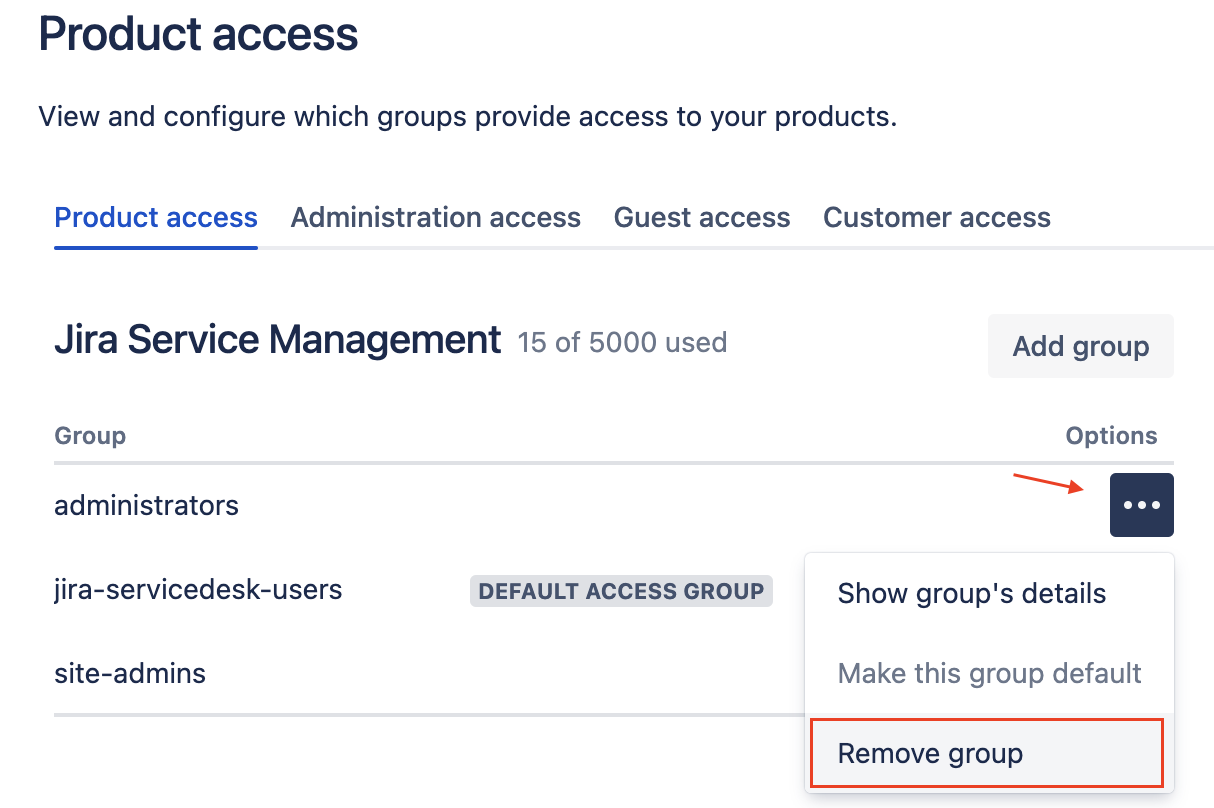Click the View and configure description text
This screenshot has width=1214, height=808.
coord(467,117)
